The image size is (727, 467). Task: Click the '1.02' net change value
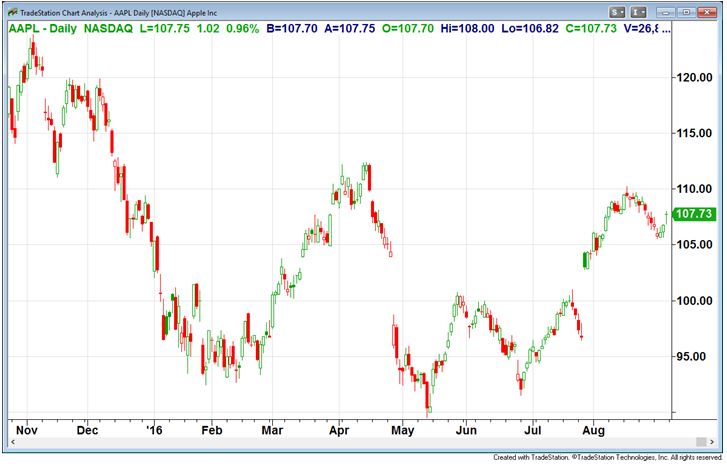pyautogui.click(x=208, y=28)
